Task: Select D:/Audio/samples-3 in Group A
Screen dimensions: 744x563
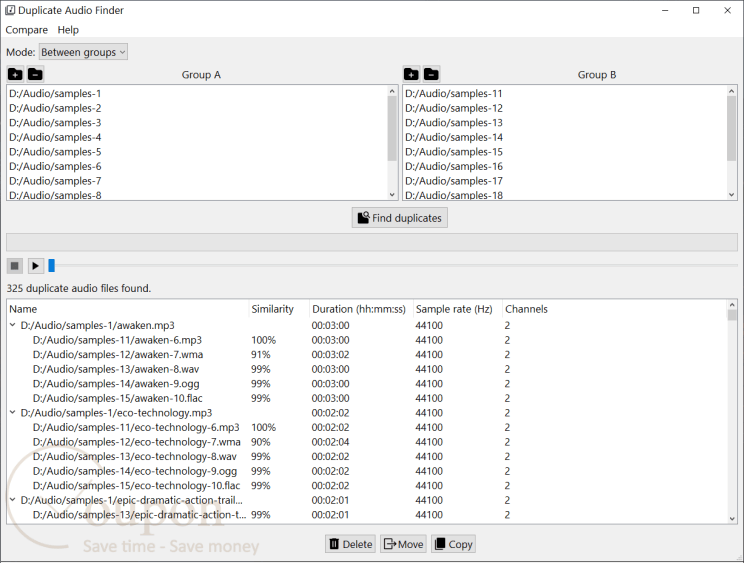Action: tap(197, 123)
